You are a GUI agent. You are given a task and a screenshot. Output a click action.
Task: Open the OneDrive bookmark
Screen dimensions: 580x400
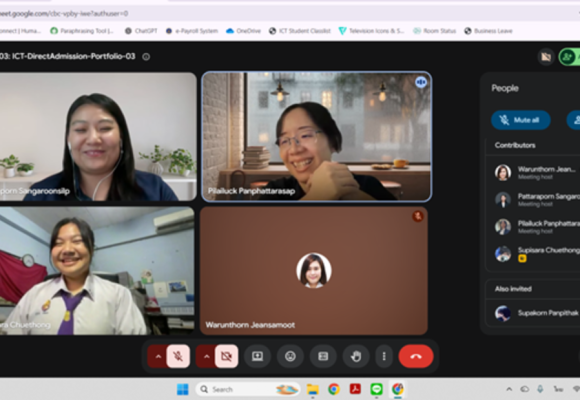pyautogui.click(x=243, y=31)
